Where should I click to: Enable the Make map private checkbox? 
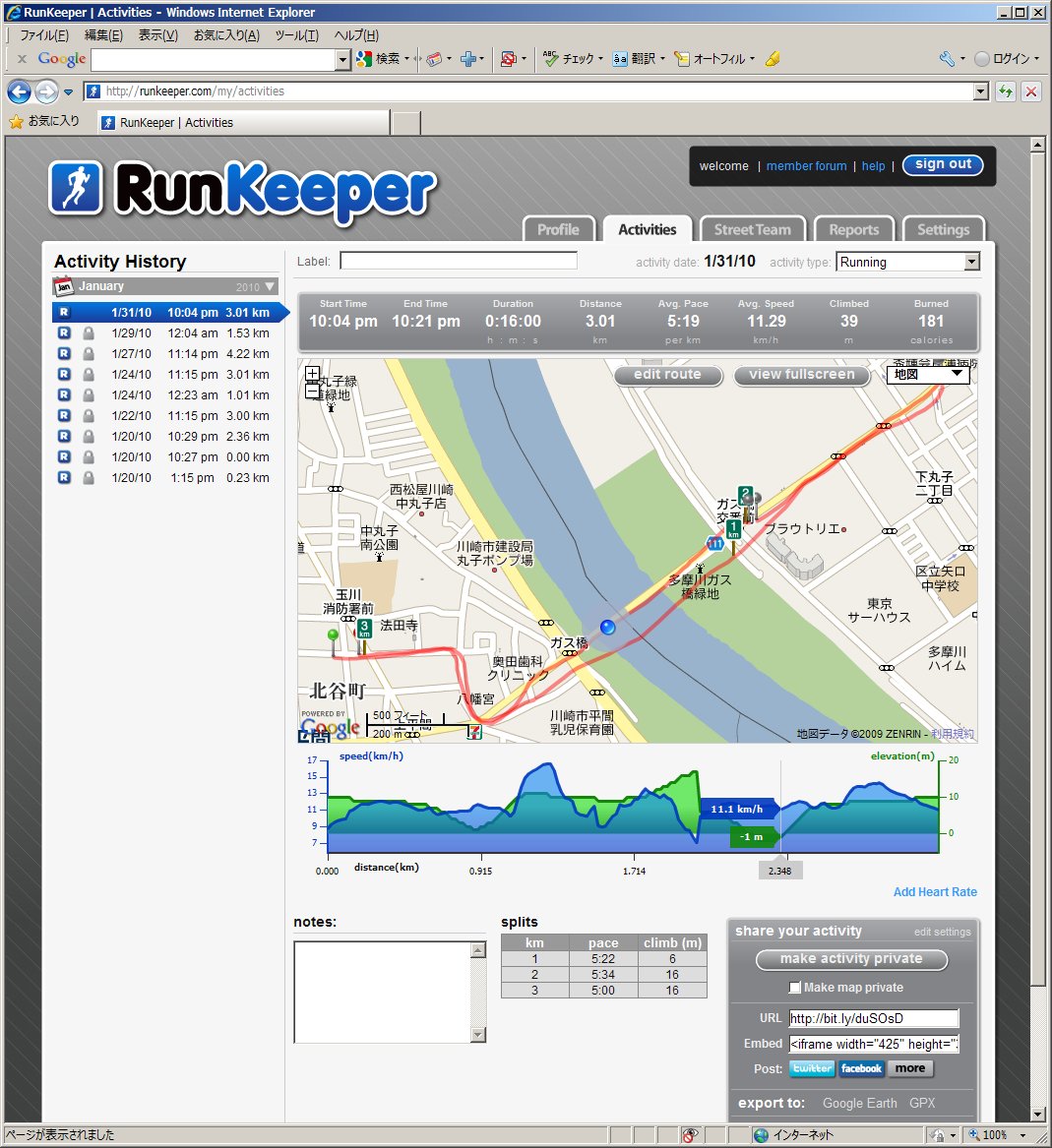(795, 988)
